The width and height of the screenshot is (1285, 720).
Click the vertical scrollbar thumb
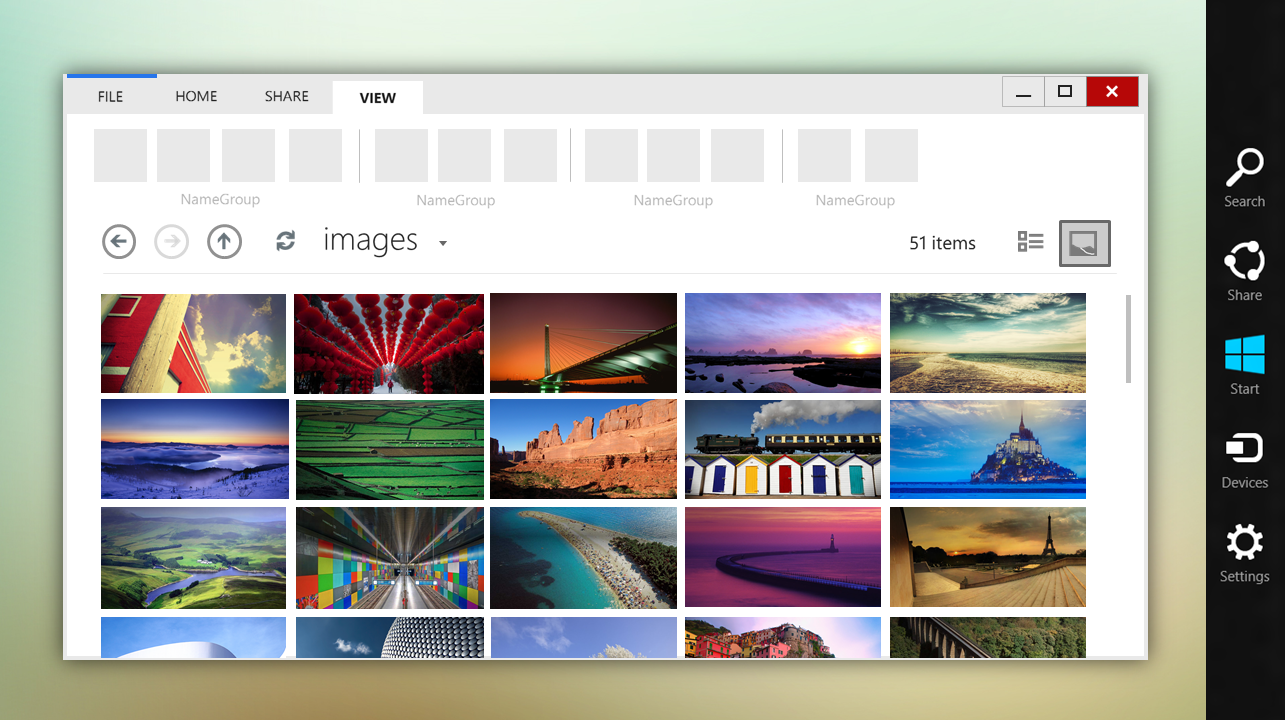pos(1129,338)
